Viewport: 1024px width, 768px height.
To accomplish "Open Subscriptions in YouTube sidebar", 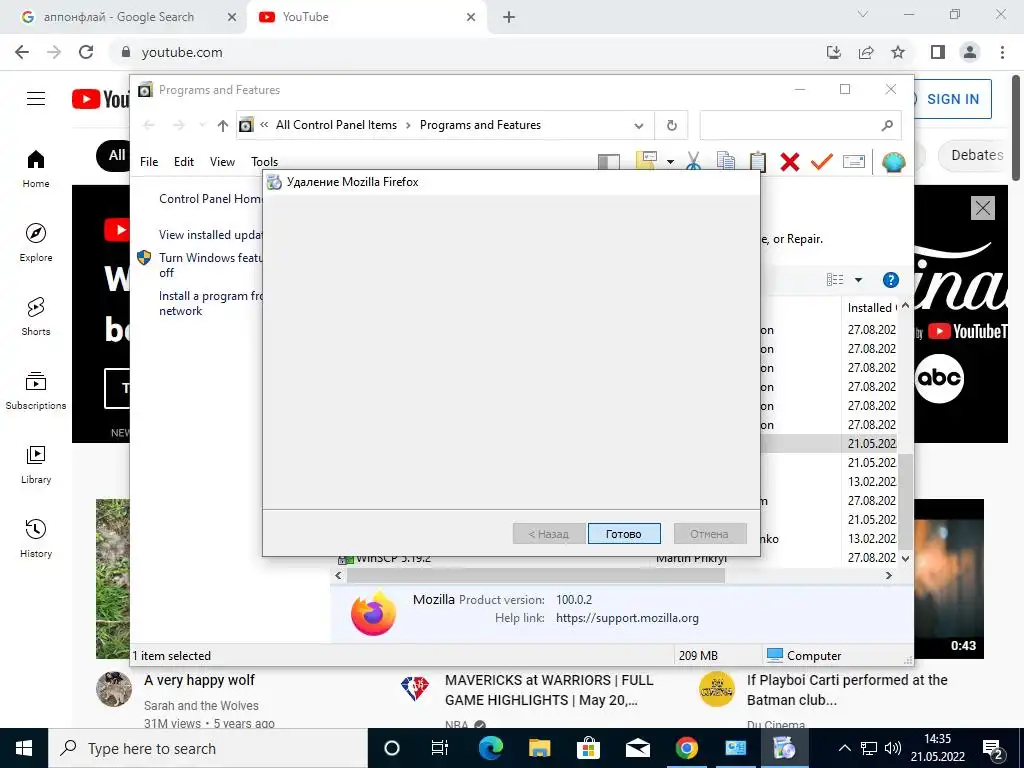I will (x=36, y=390).
